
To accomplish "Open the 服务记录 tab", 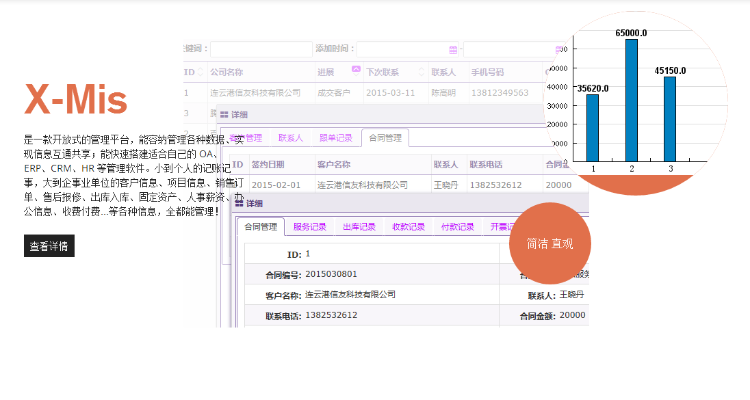I will pyautogui.click(x=309, y=227).
